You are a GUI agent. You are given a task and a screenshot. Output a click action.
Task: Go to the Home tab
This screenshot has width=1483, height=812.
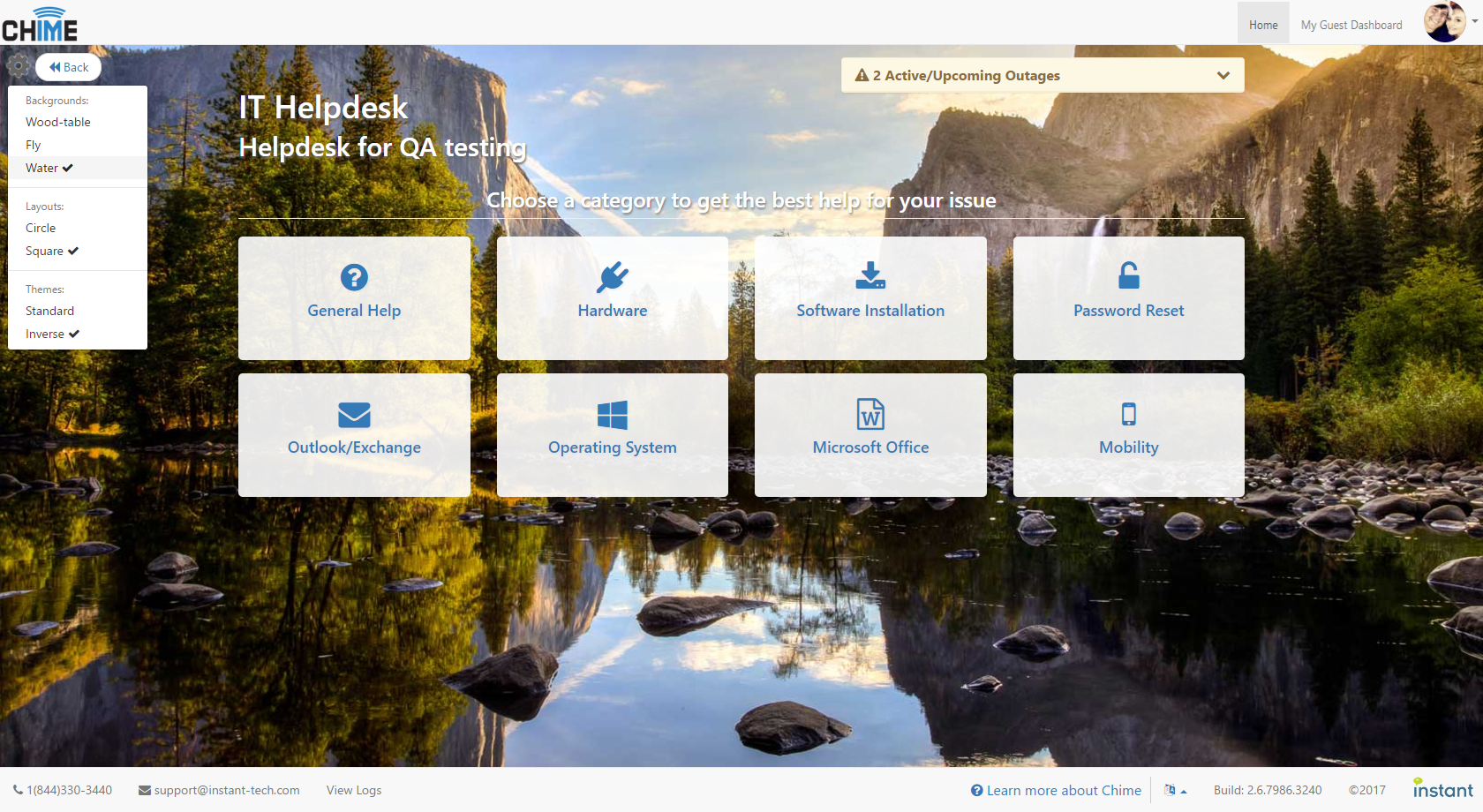click(x=1263, y=25)
